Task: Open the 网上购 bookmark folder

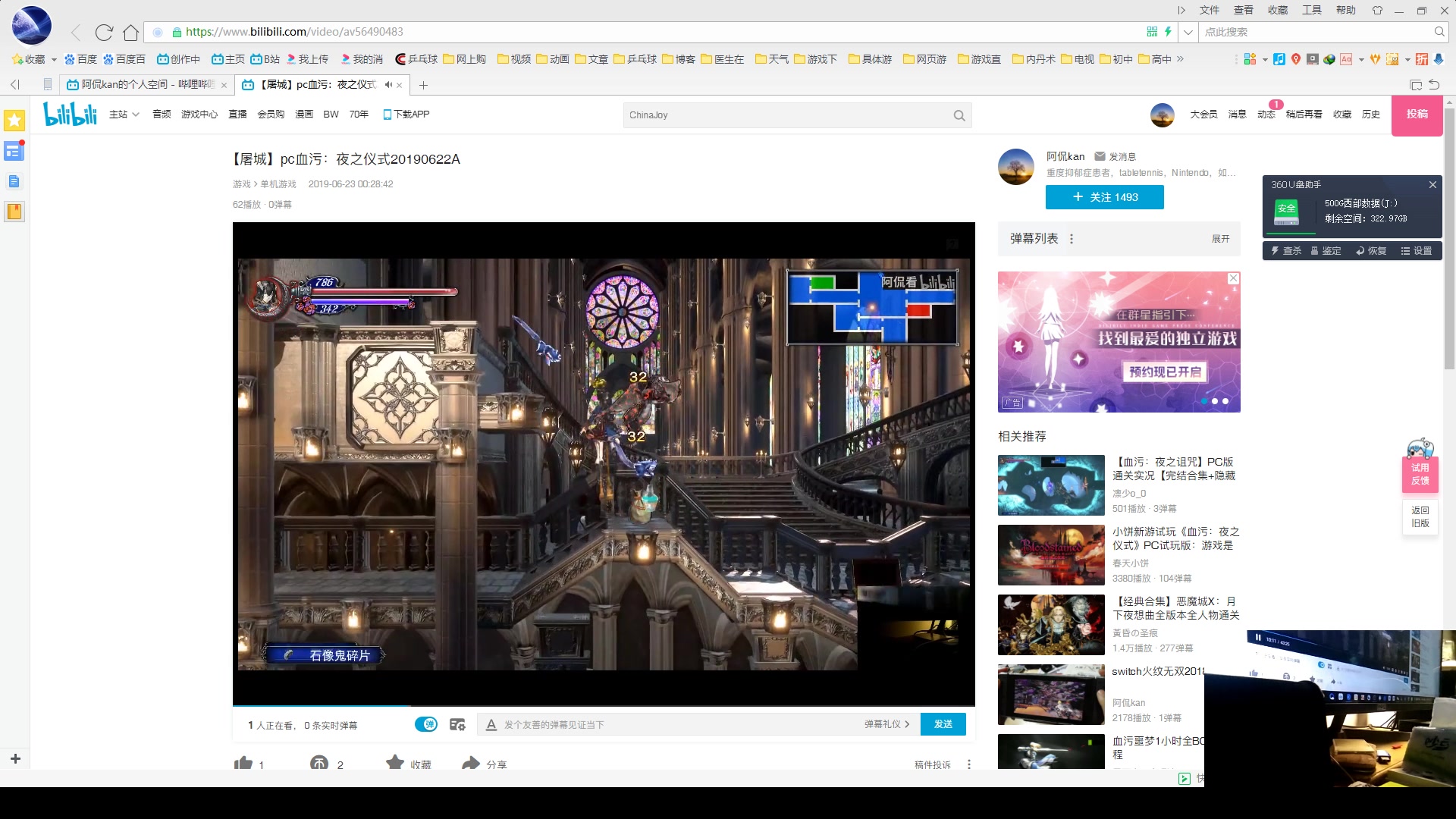Action: (465, 59)
